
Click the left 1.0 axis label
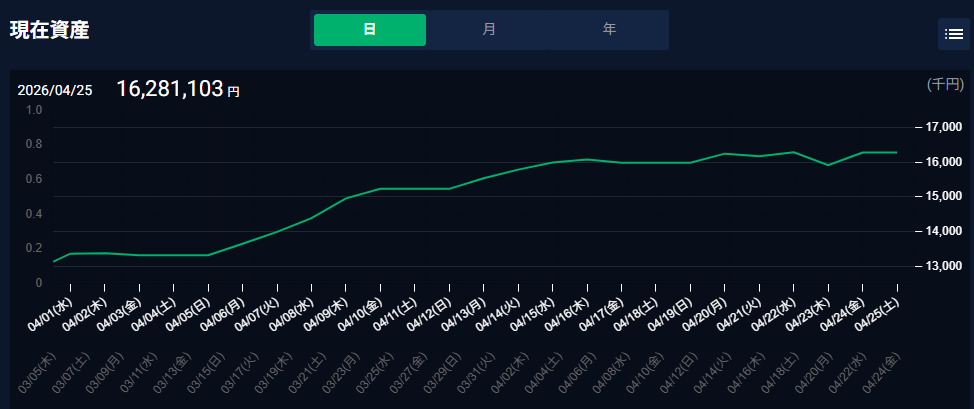pos(34,110)
